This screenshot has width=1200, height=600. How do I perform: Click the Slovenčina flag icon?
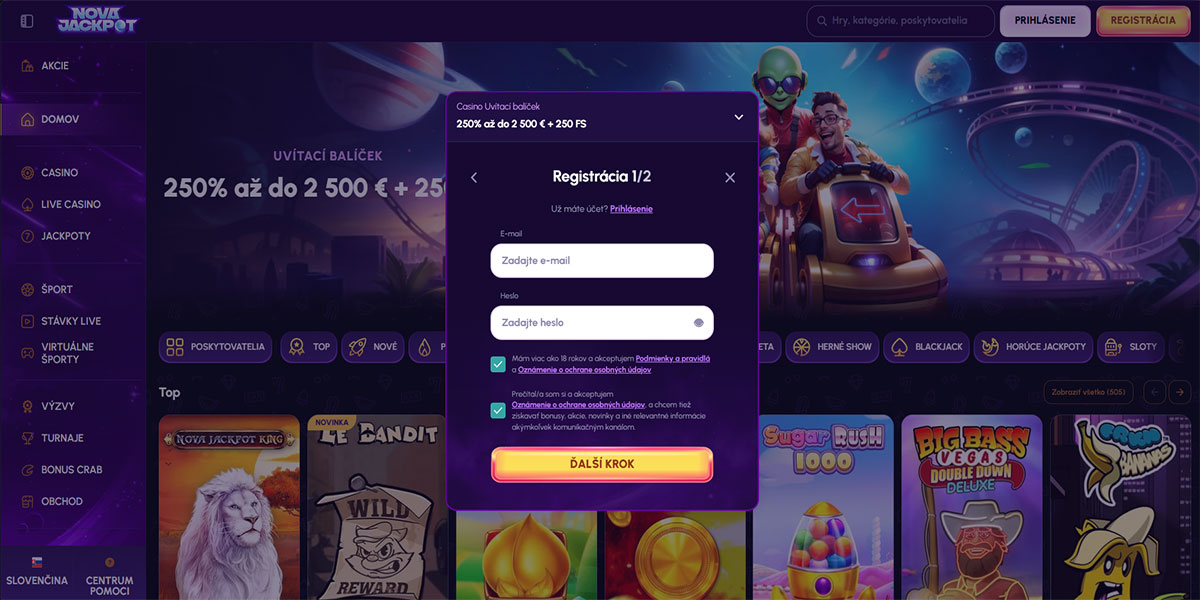[37, 563]
